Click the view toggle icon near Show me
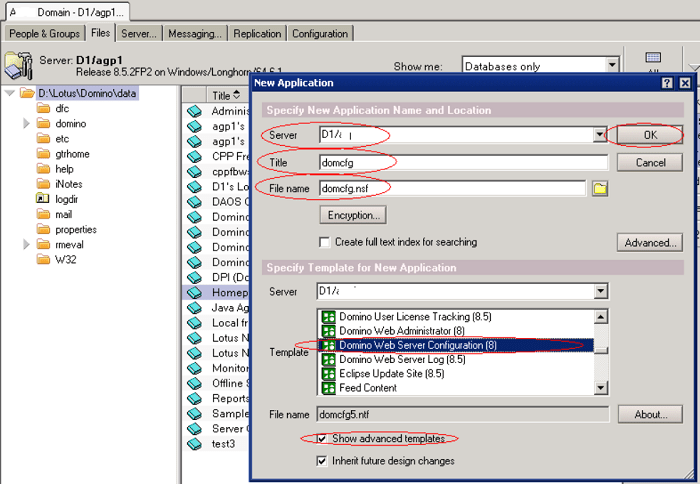700x484 pixels. [x=653, y=58]
